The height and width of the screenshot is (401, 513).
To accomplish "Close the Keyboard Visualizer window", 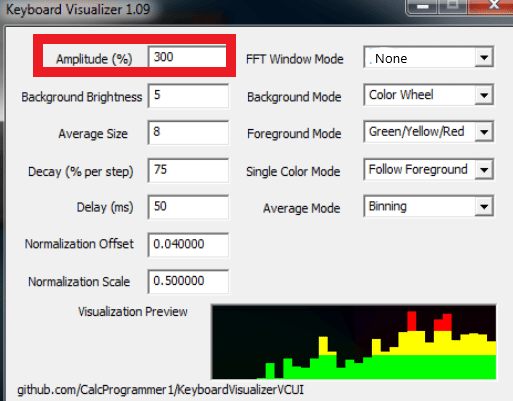I will coord(493,5).
